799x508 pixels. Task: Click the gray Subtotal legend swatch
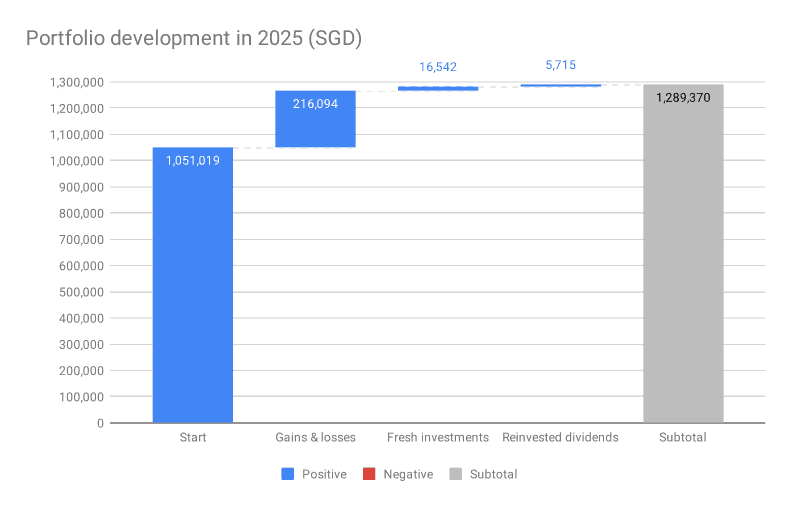tap(456, 474)
